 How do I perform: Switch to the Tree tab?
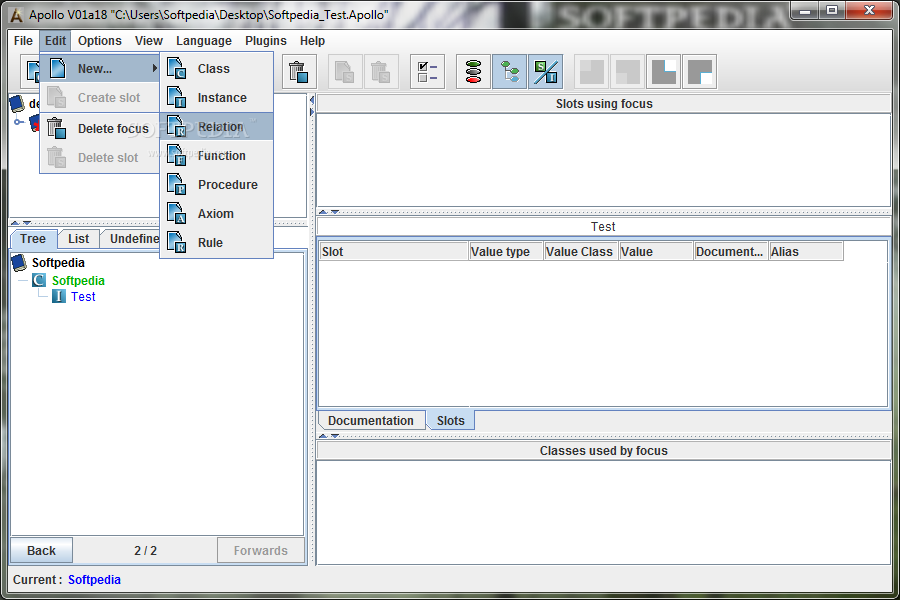pyautogui.click(x=33, y=239)
